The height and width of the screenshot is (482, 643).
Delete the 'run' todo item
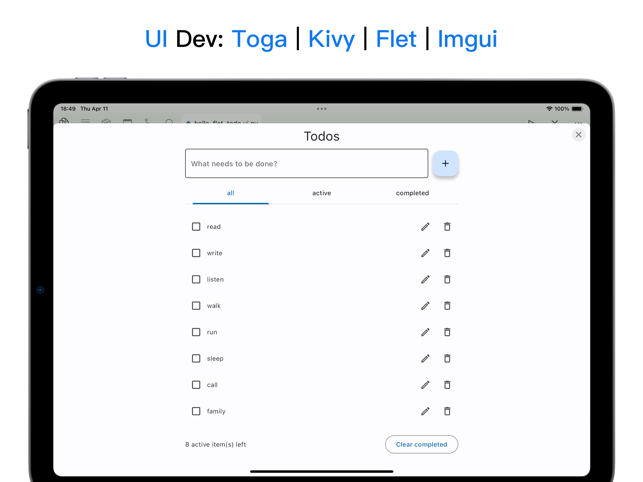pos(447,332)
